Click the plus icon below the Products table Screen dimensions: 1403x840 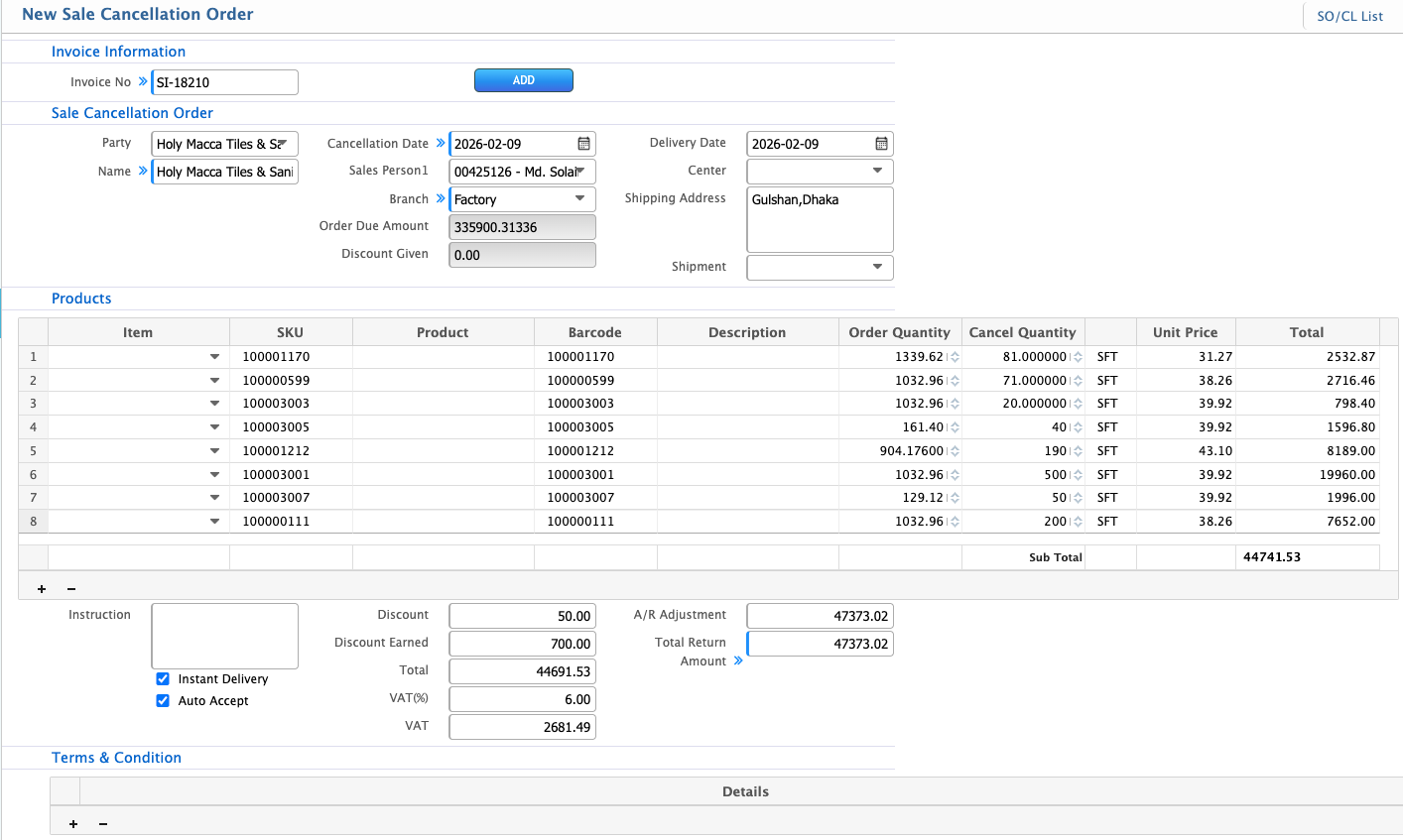(42, 589)
